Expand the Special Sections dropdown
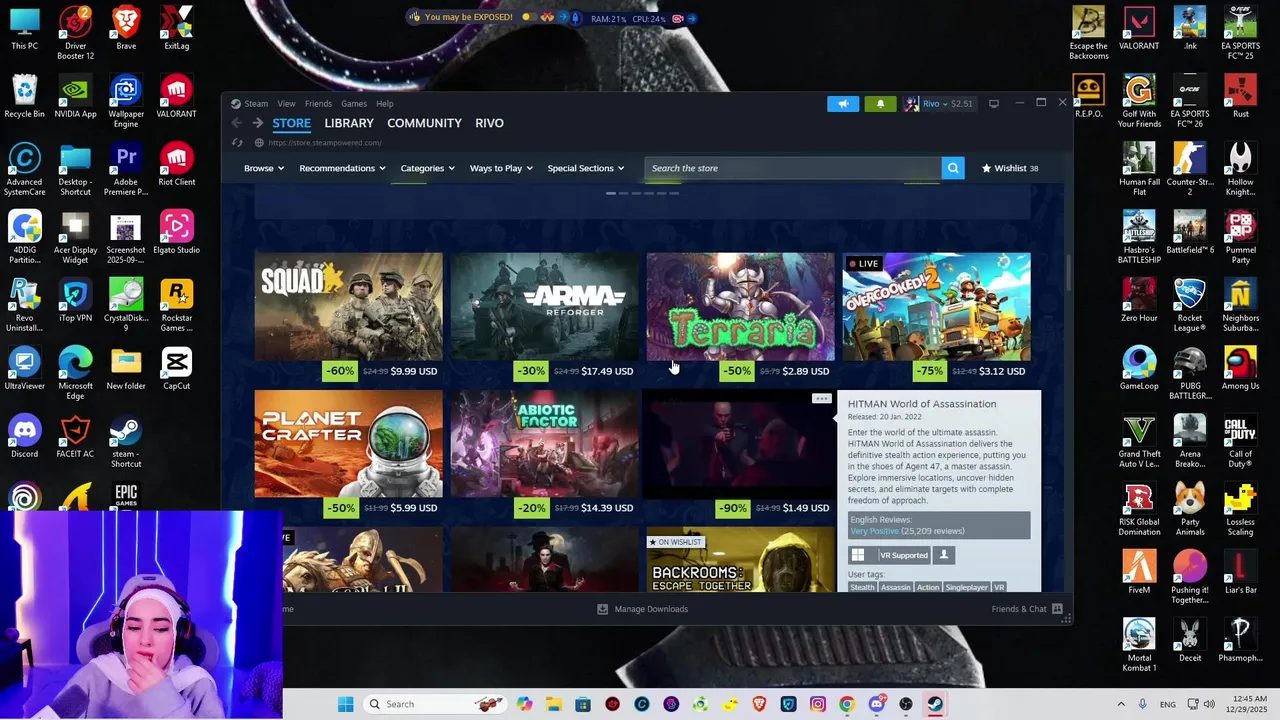Image resolution: width=1280 pixels, height=720 pixels. tap(586, 168)
